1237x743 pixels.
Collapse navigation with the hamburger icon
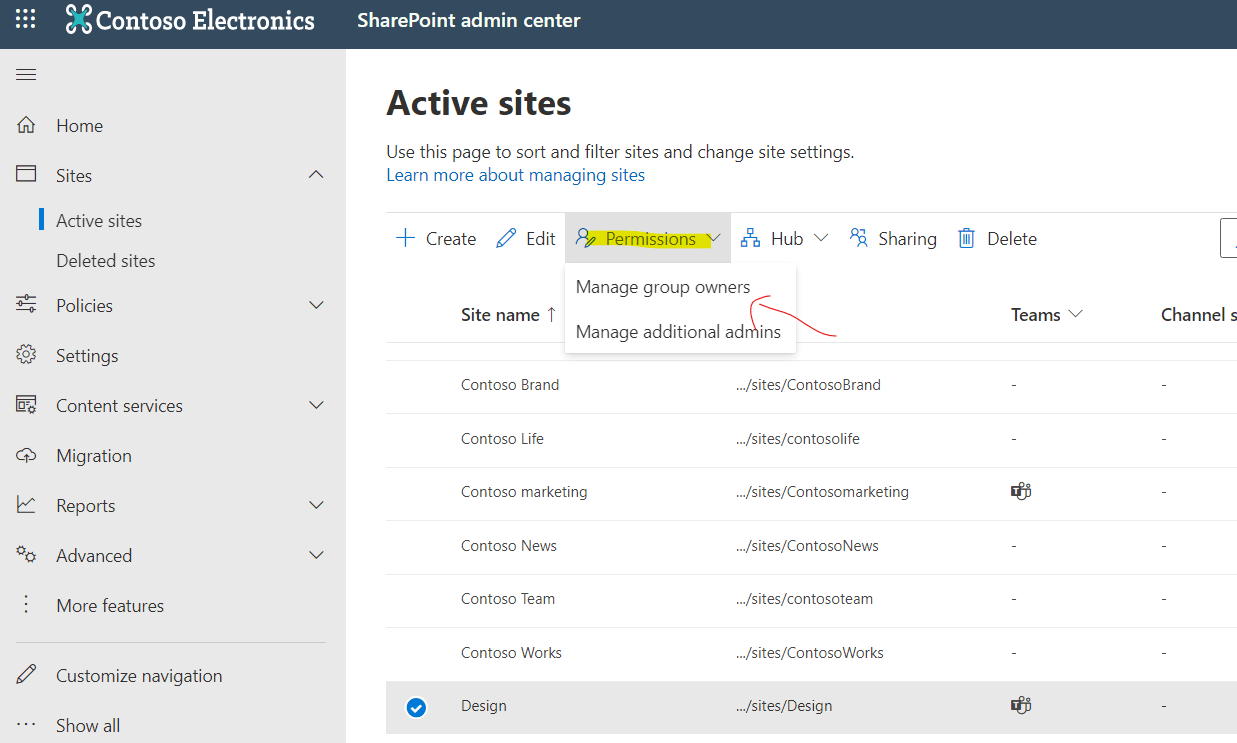click(x=26, y=75)
